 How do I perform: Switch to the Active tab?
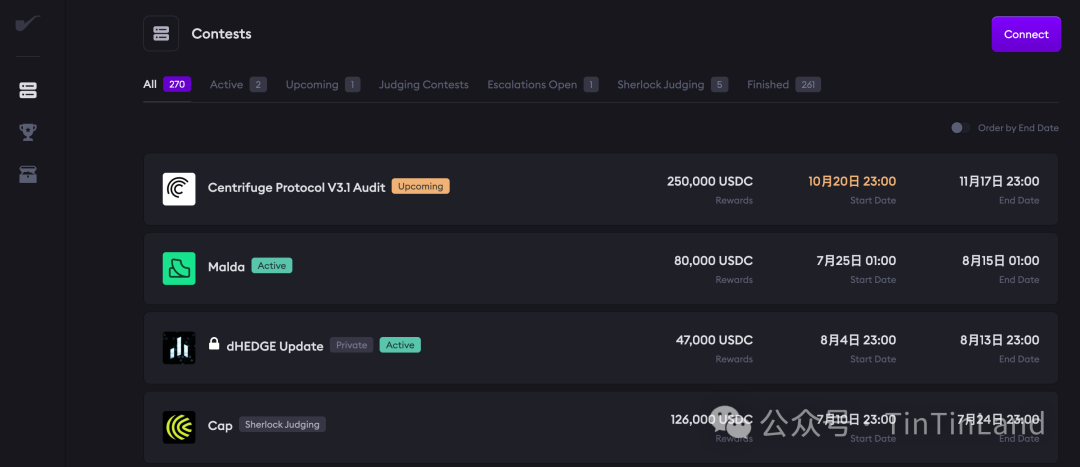coord(238,85)
